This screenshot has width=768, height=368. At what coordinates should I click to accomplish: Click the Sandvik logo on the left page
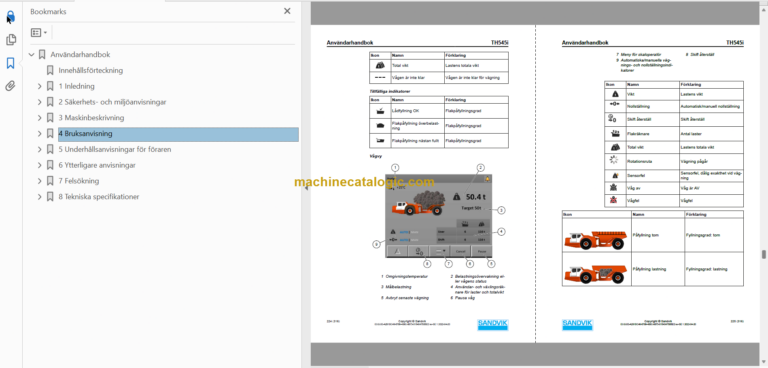tap(493, 324)
